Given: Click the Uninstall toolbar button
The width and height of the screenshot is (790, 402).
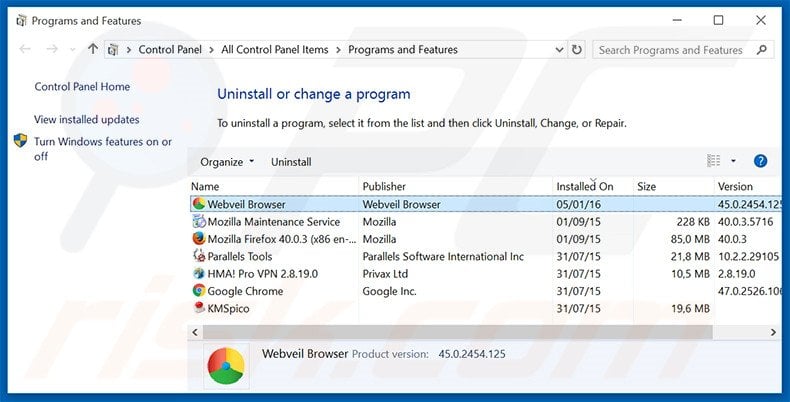Looking at the screenshot, I should pyautogui.click(x=291, y=162).
